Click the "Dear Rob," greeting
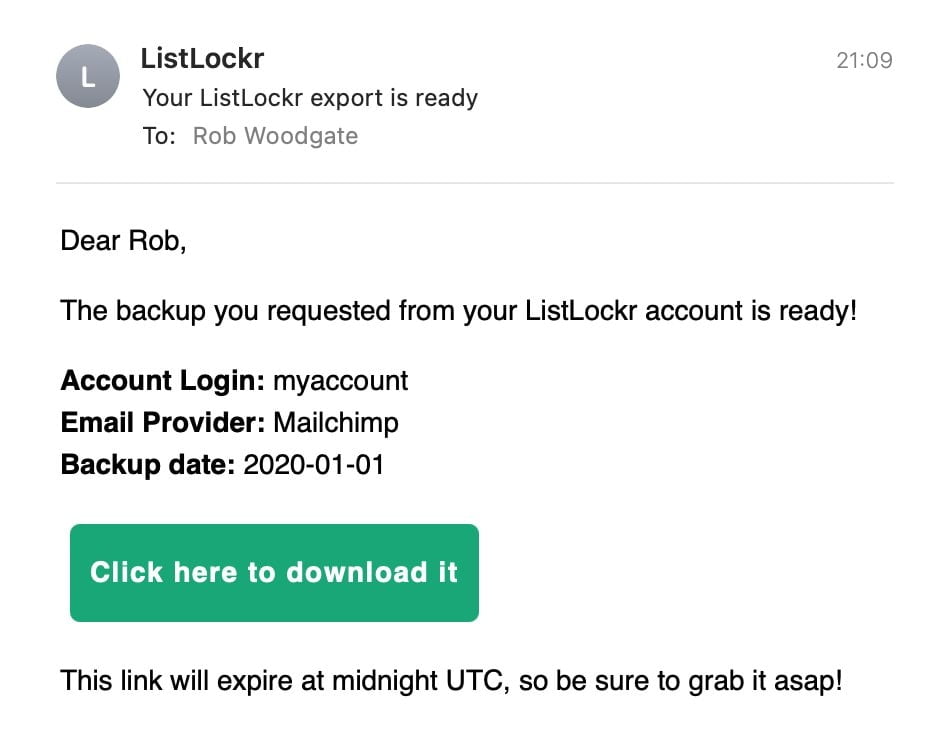Viewport: 930px width, 732px height. pyautogui.click(x=123, y=240)
